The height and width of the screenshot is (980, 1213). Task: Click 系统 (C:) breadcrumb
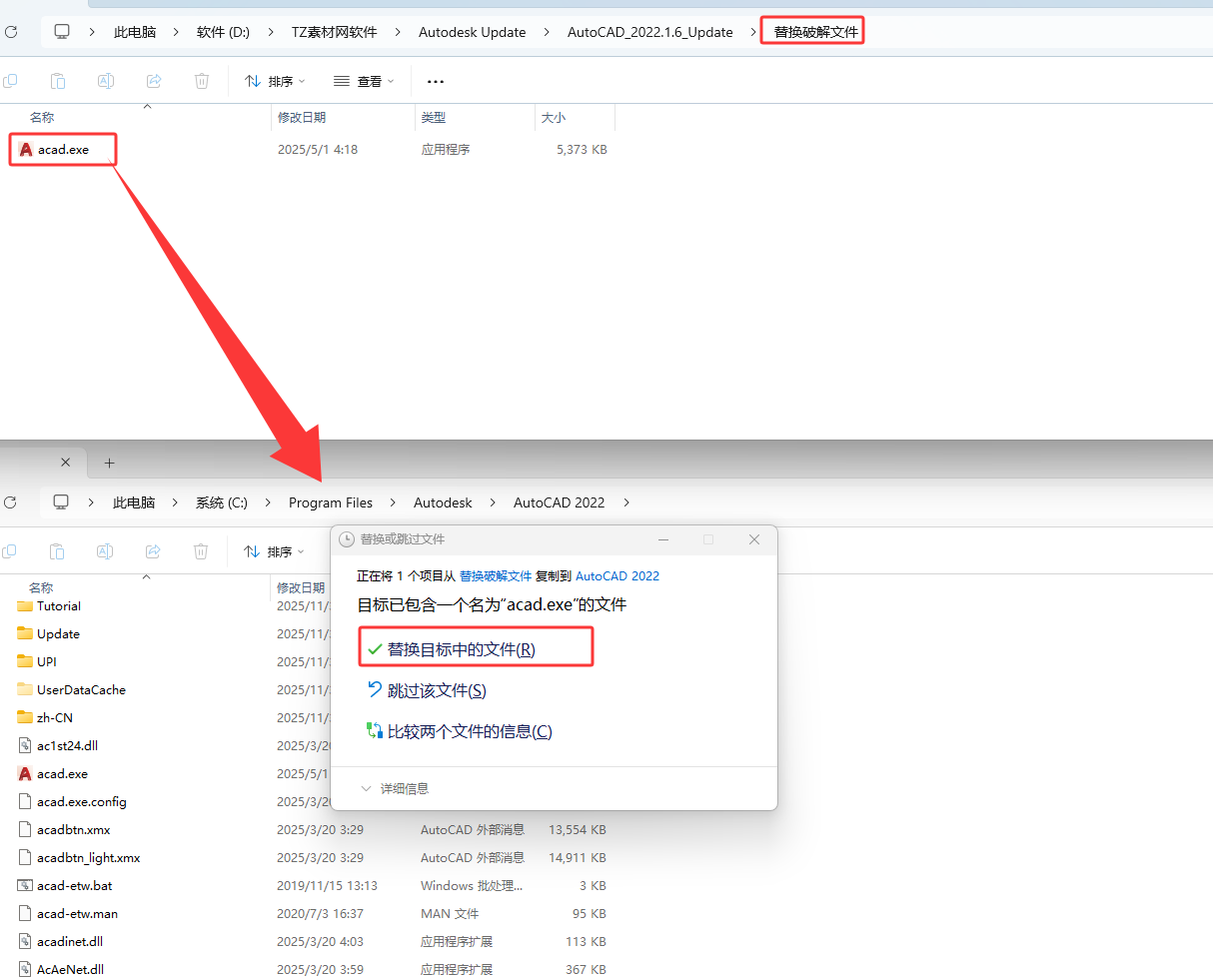(221, 502)
